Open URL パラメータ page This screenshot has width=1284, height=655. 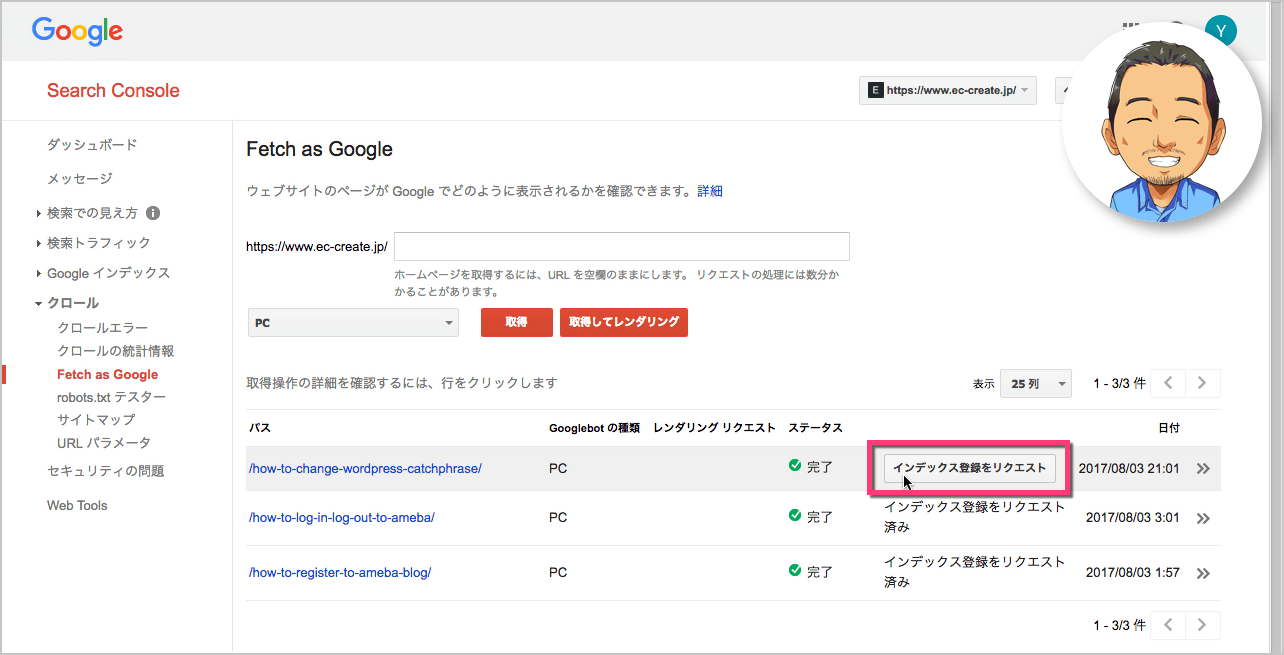[104, 443]
